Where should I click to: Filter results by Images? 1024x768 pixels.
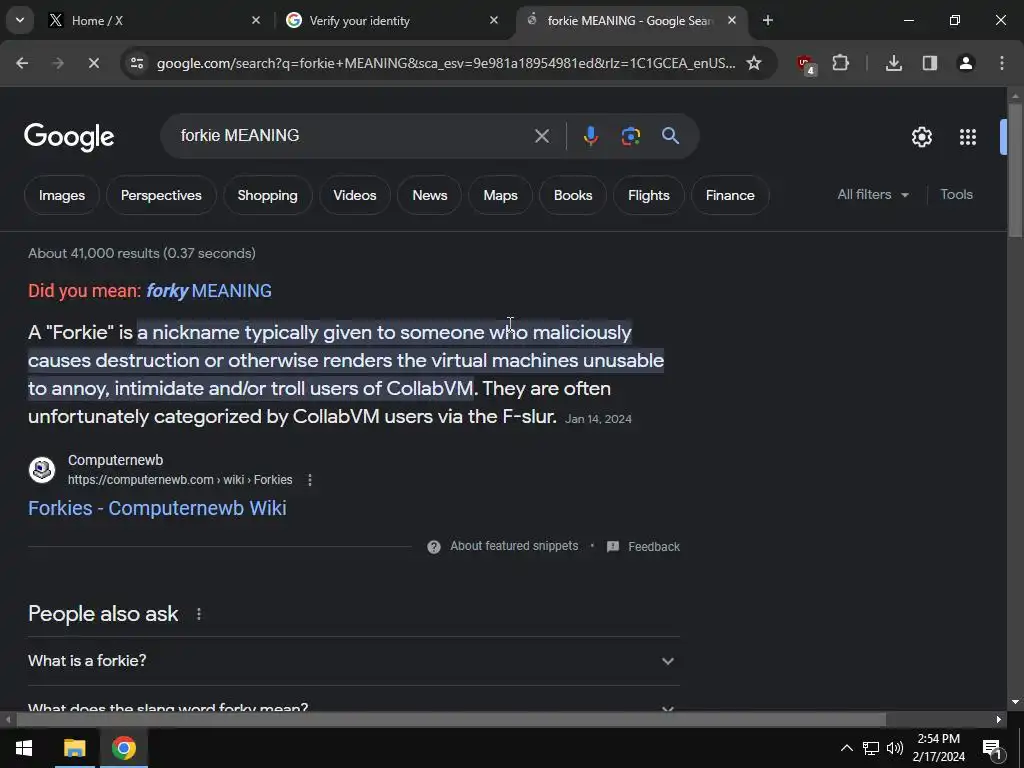(62, 195)
